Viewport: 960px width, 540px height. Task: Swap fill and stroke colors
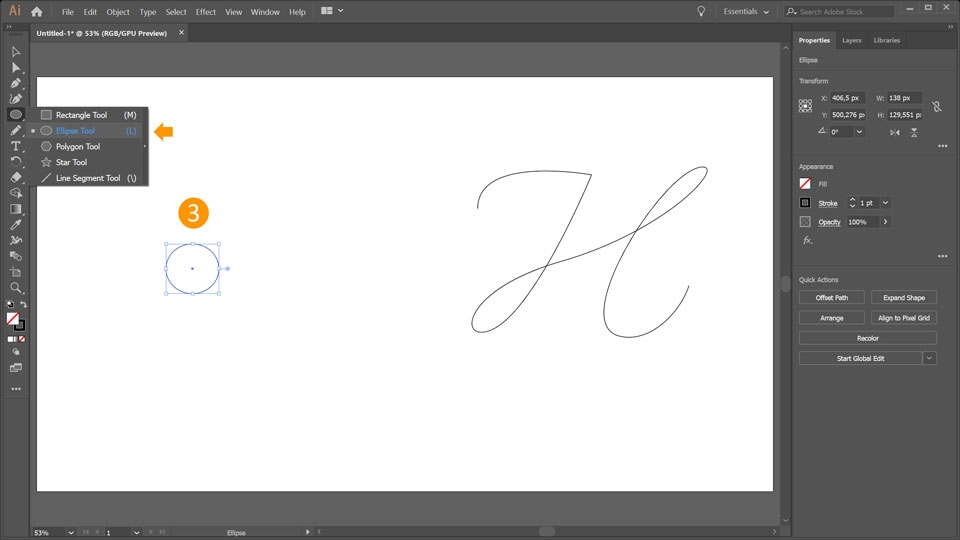(23, 304)
